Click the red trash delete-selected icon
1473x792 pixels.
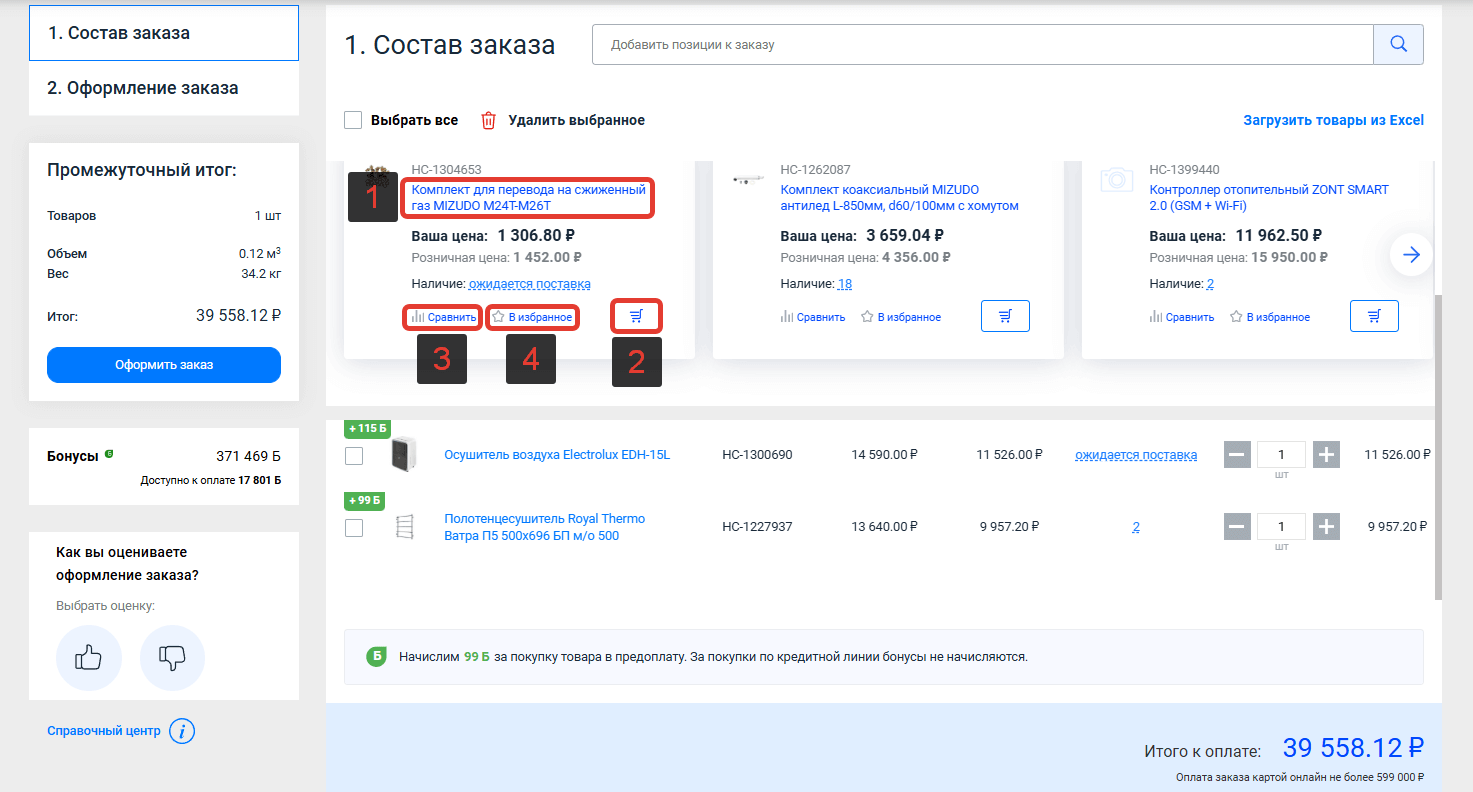[488, 120]
